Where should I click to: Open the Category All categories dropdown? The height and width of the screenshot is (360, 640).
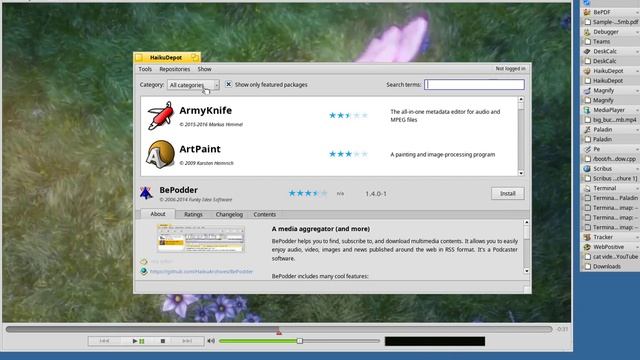click(x=193, y=85)
